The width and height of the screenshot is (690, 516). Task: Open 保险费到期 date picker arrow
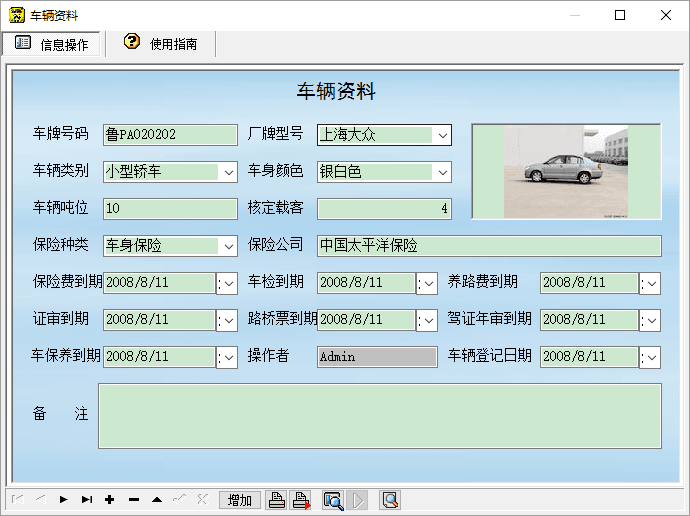227,284
